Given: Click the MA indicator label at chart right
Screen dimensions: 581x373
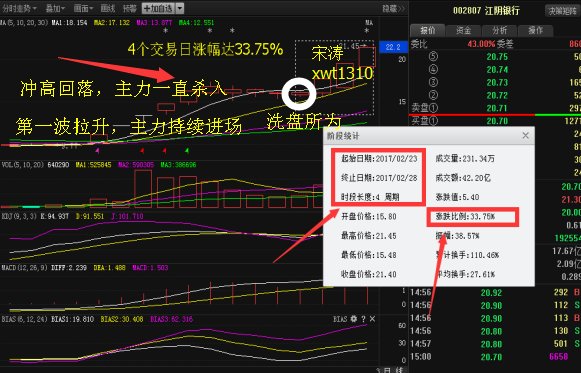Looking at the screenshot, I should coord(369,23).
